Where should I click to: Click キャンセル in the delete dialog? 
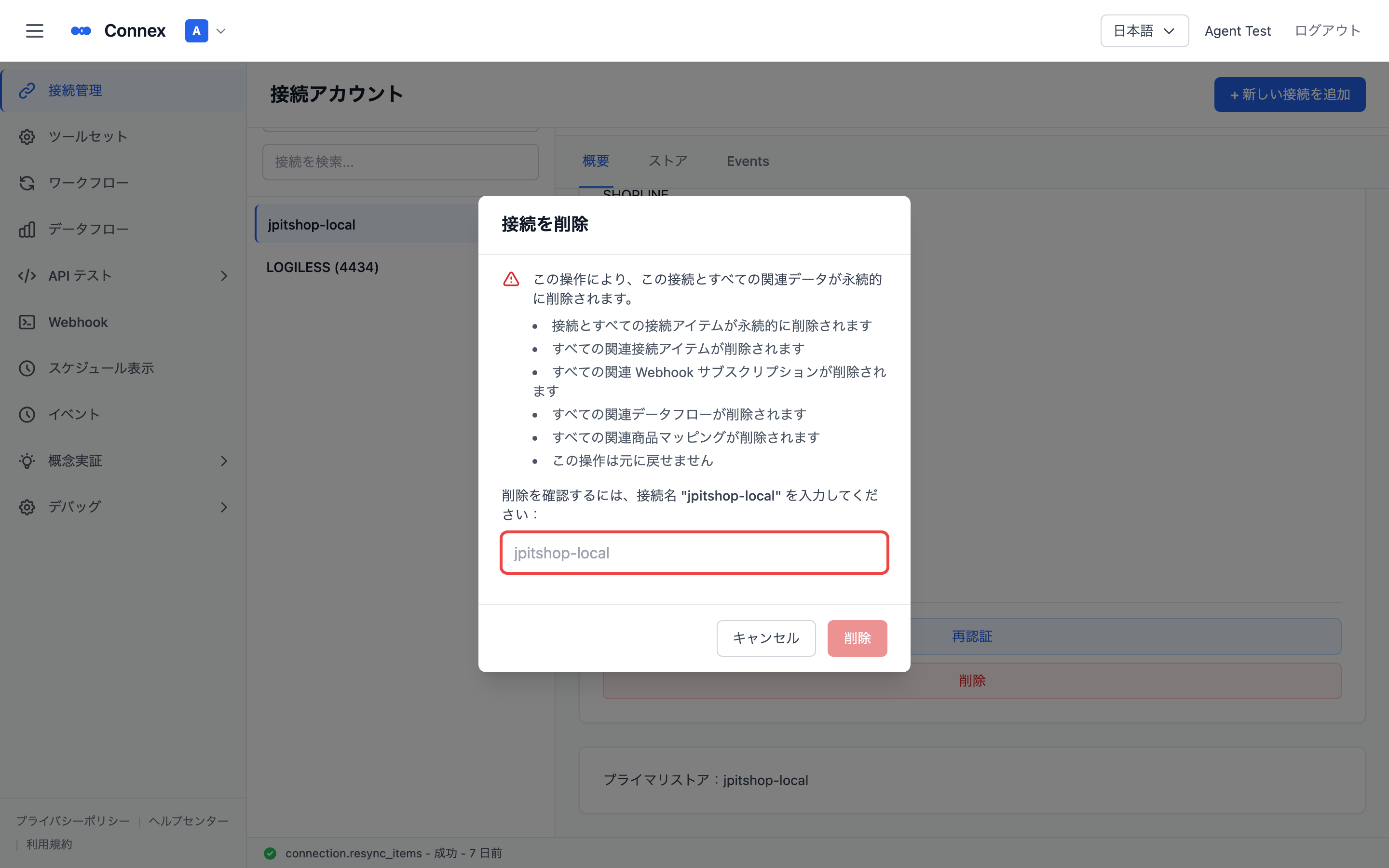click(766, 638)
